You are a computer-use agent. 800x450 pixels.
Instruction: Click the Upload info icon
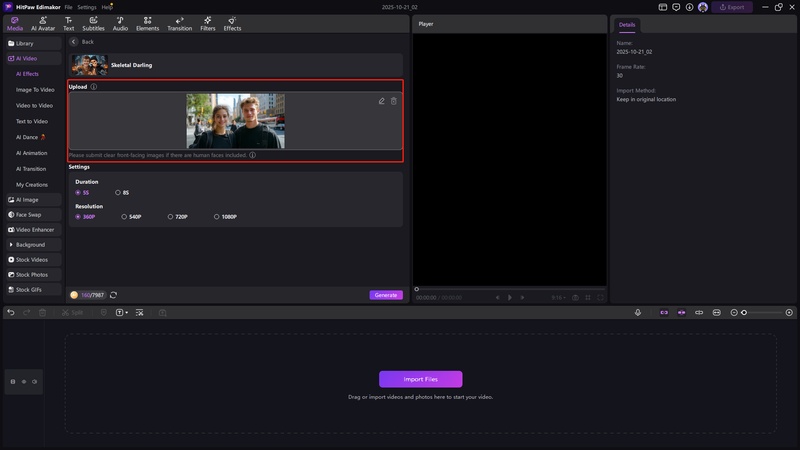(94, 87)
